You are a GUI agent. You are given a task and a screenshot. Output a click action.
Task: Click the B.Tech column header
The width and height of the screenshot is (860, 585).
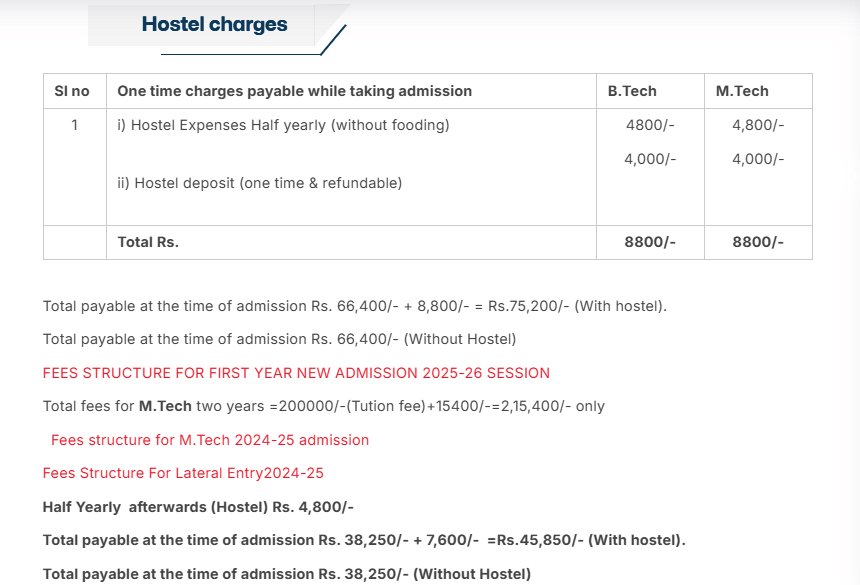point(632,91)
